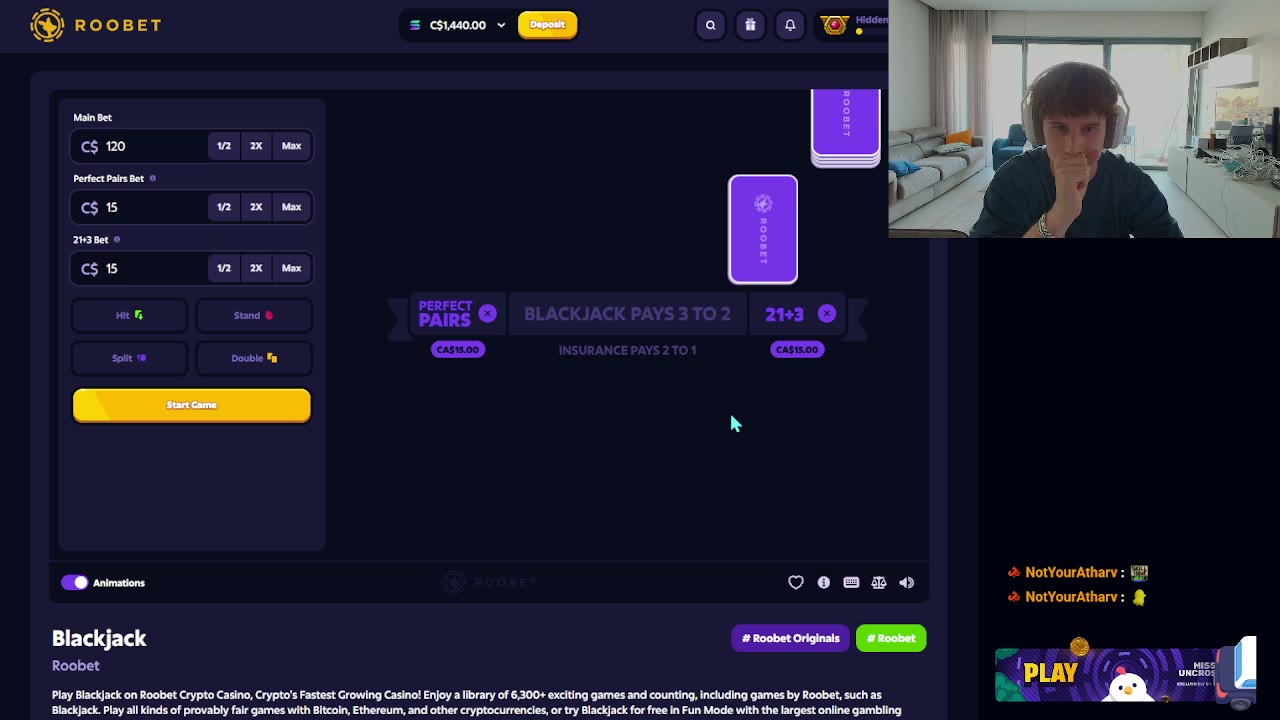Image resolution: width=1280 pixels, height=720 pixels.
Task: Remove the 21+3 side bet
Action: (x=826, y=314)
